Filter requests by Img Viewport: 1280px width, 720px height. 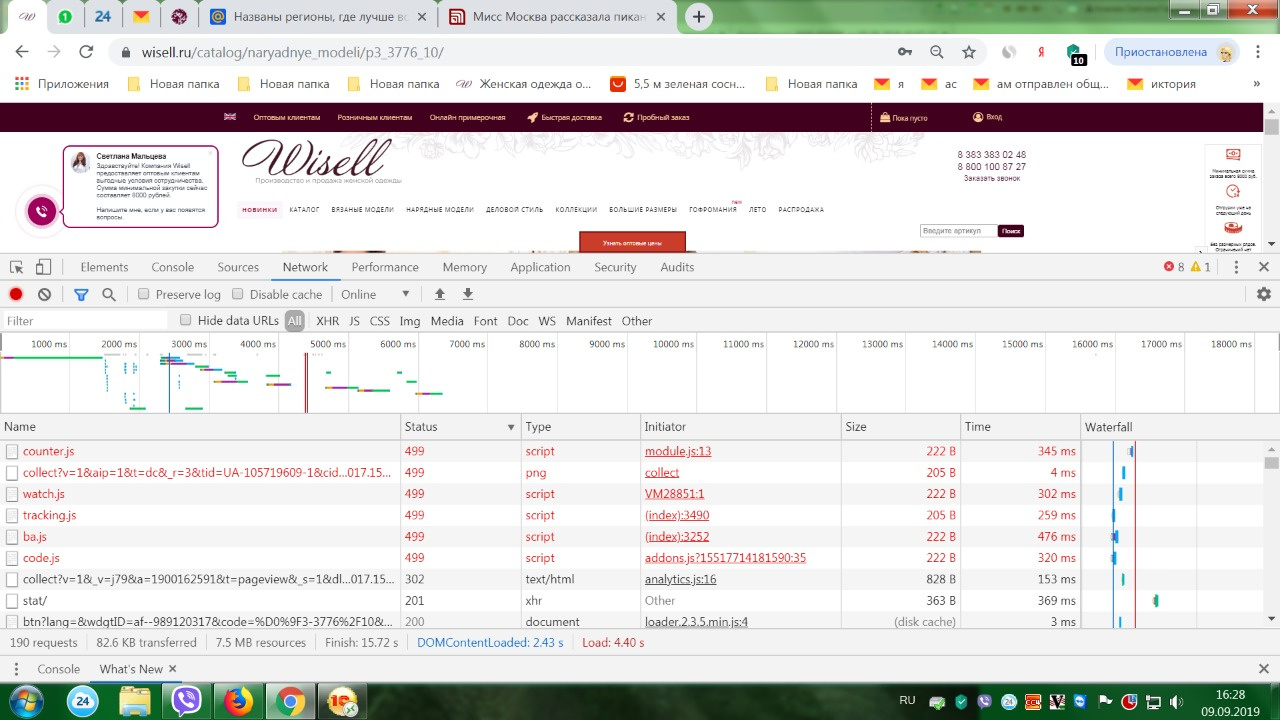pyautogui.click(x=410, y=321)
